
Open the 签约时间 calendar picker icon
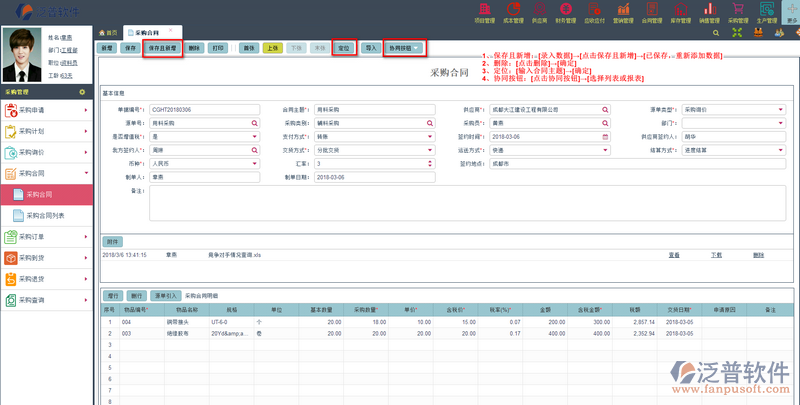coord(605,136)
